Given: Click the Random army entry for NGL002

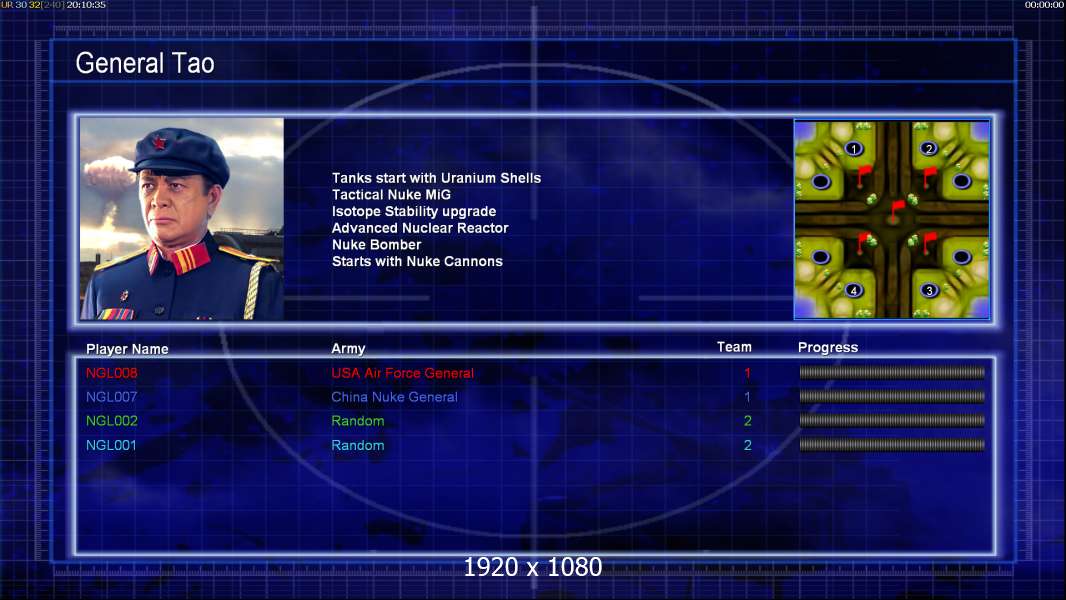Looking at the screenshot, I should coord(358,421).
